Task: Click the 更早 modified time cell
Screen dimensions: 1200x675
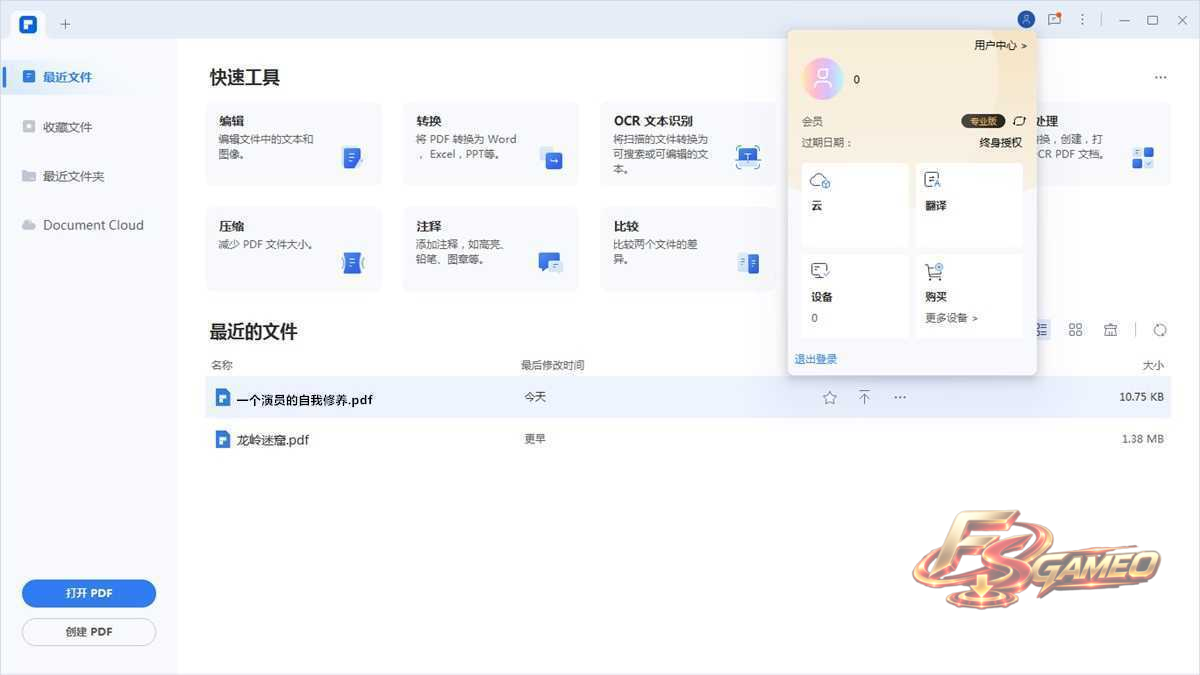Action: pyautogui.click(x=535, y=439)
